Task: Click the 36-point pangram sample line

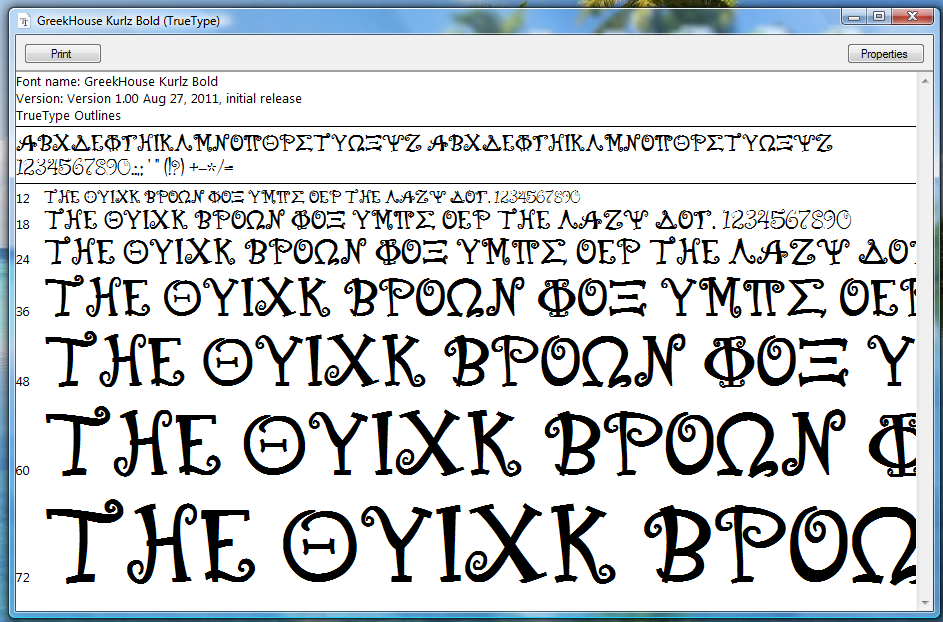Action: [480, 297]
